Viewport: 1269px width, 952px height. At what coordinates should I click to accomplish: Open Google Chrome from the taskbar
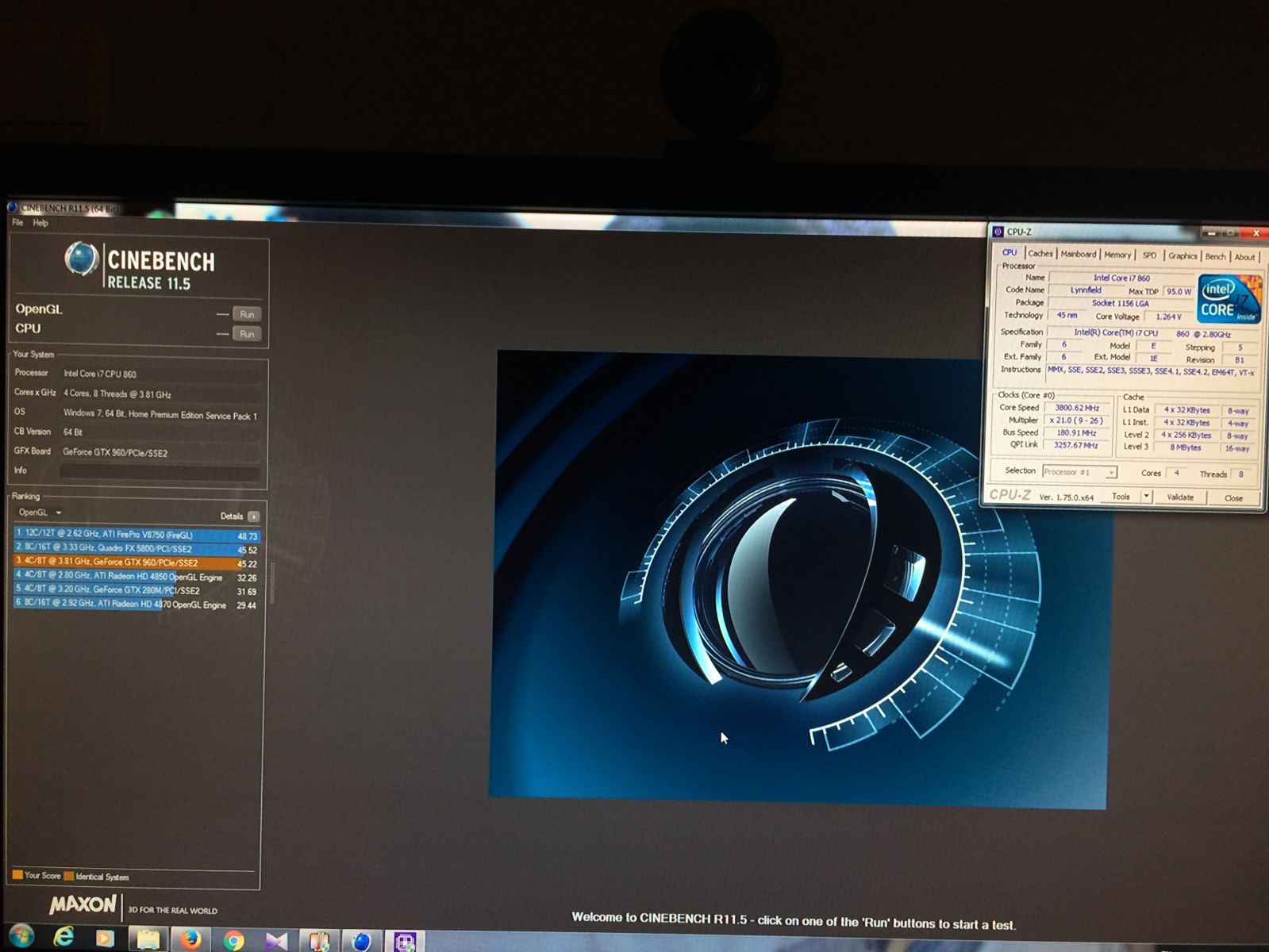pyautogui.click(x=233, y=941)
